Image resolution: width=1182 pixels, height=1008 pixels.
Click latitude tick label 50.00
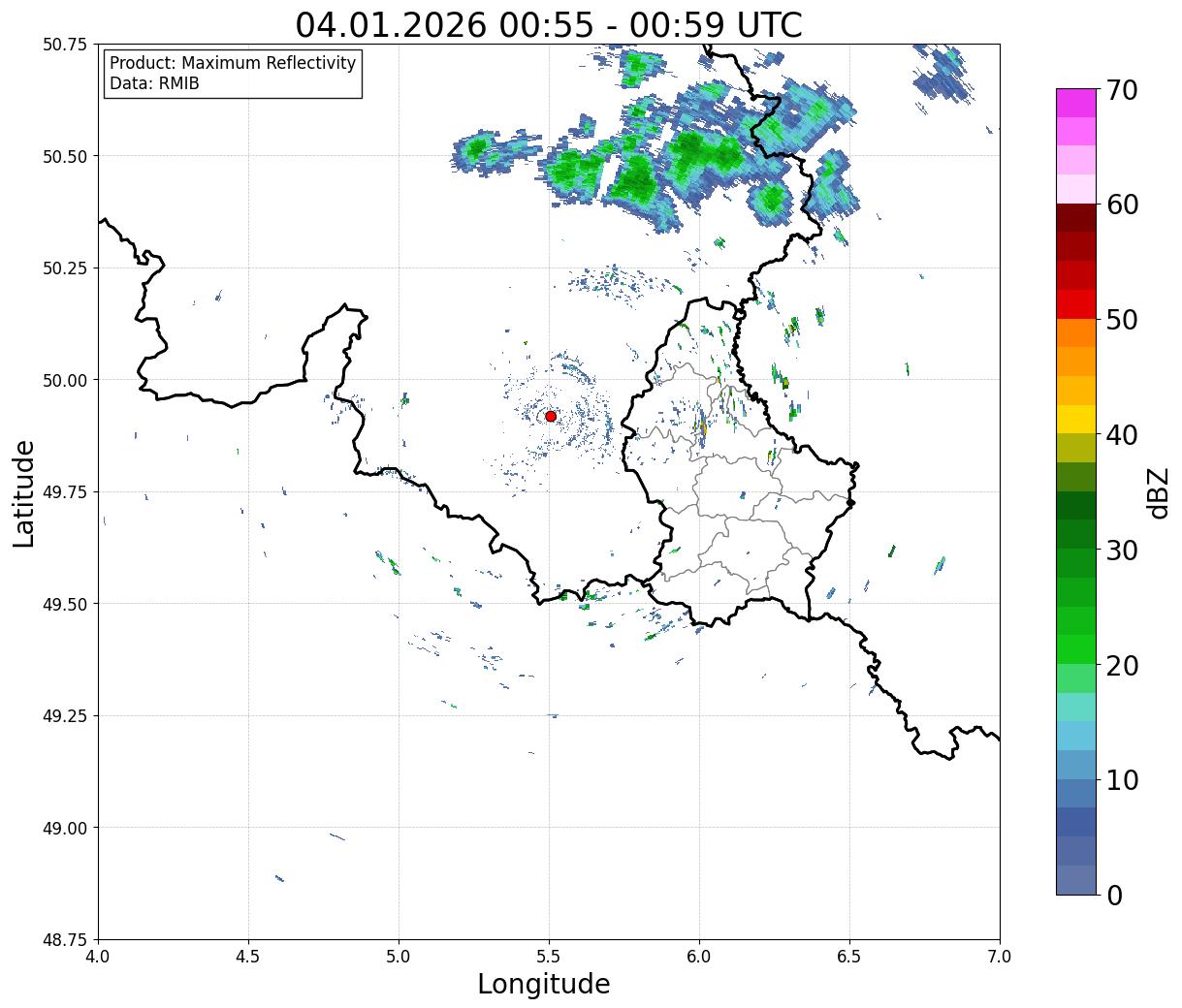[x=65, y=380]
